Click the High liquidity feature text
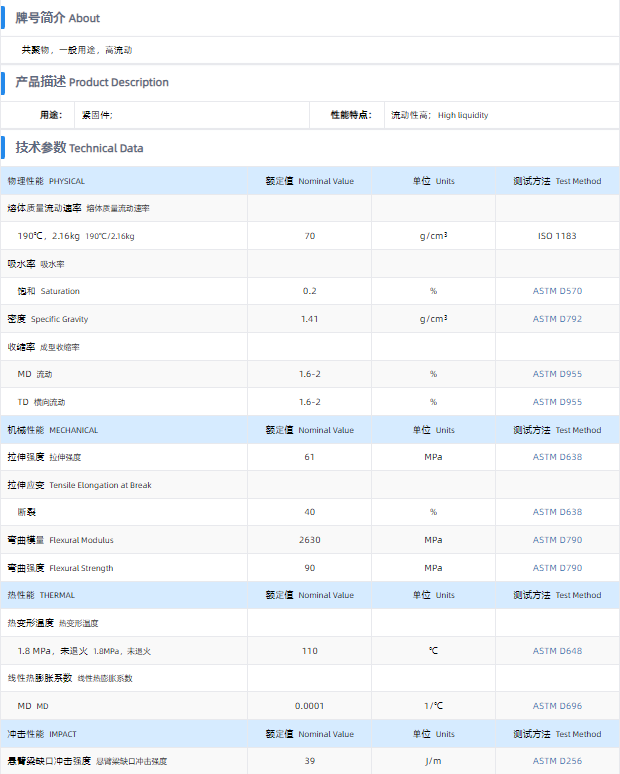Image resolution: width=620 pixels, height=774 pixels. coord(463,115)
